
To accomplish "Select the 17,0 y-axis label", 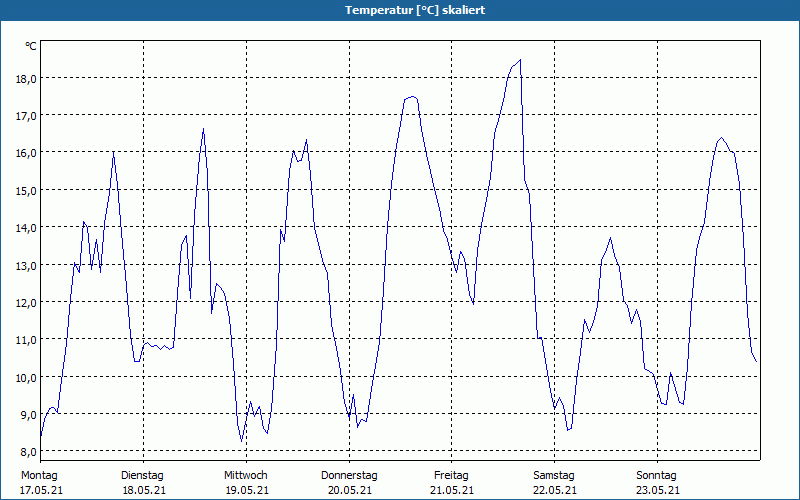I will pos(28,116).
